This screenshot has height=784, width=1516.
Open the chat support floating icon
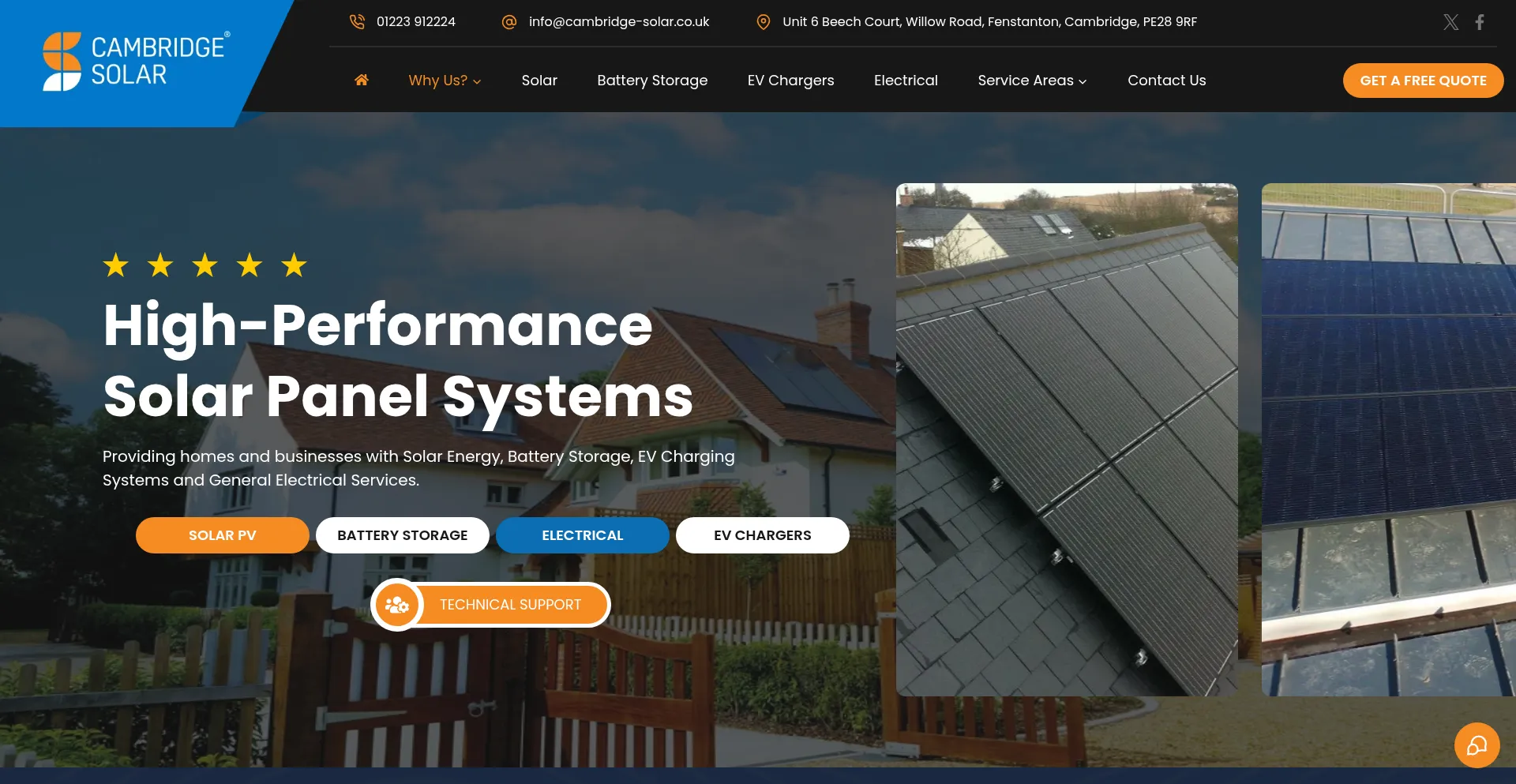tap(1477, 745)
